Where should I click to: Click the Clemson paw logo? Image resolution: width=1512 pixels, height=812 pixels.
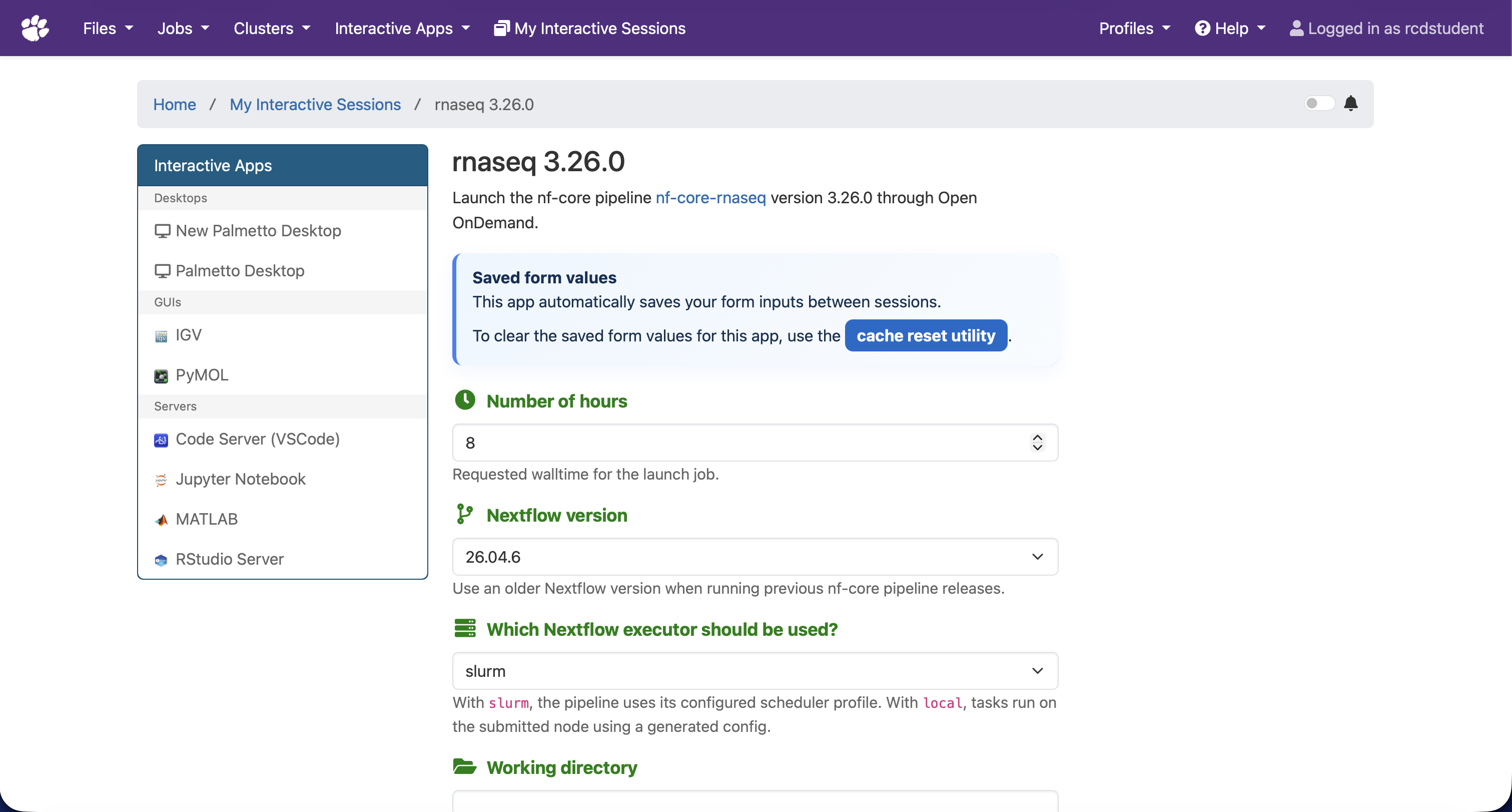pyautogui.click(x=35, y=28)
